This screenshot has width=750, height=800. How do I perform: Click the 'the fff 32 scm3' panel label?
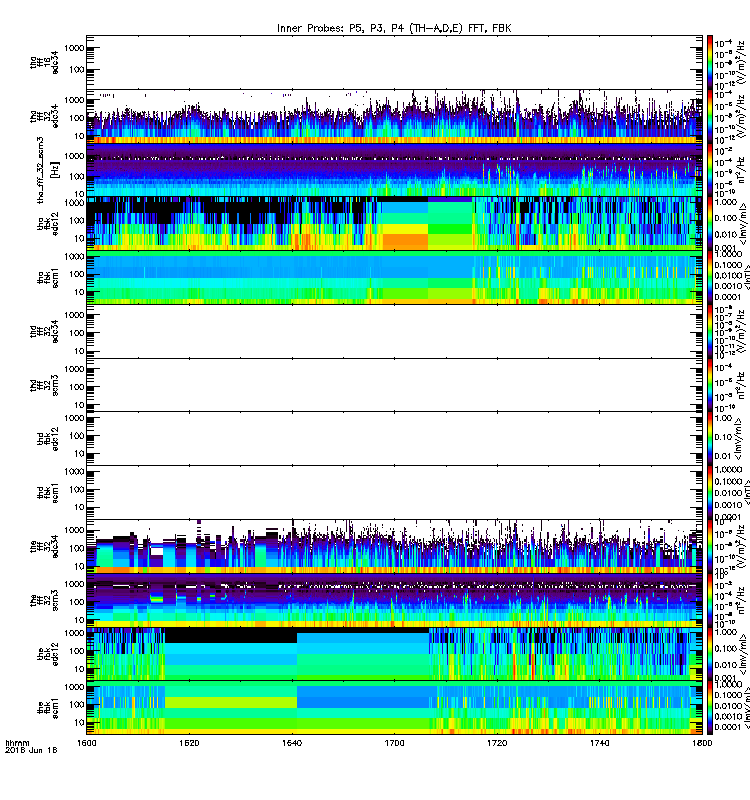45,601
